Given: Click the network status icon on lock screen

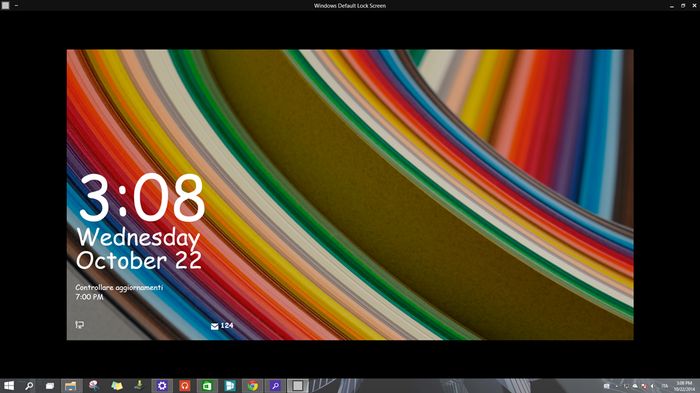Looking at the screenshot, I should [79, 325].
